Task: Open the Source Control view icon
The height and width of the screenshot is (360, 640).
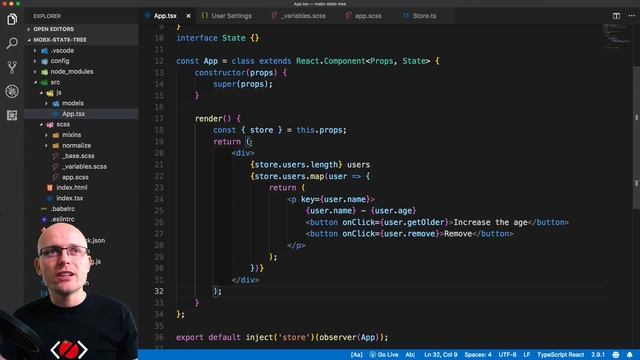Action: point(12,67)
